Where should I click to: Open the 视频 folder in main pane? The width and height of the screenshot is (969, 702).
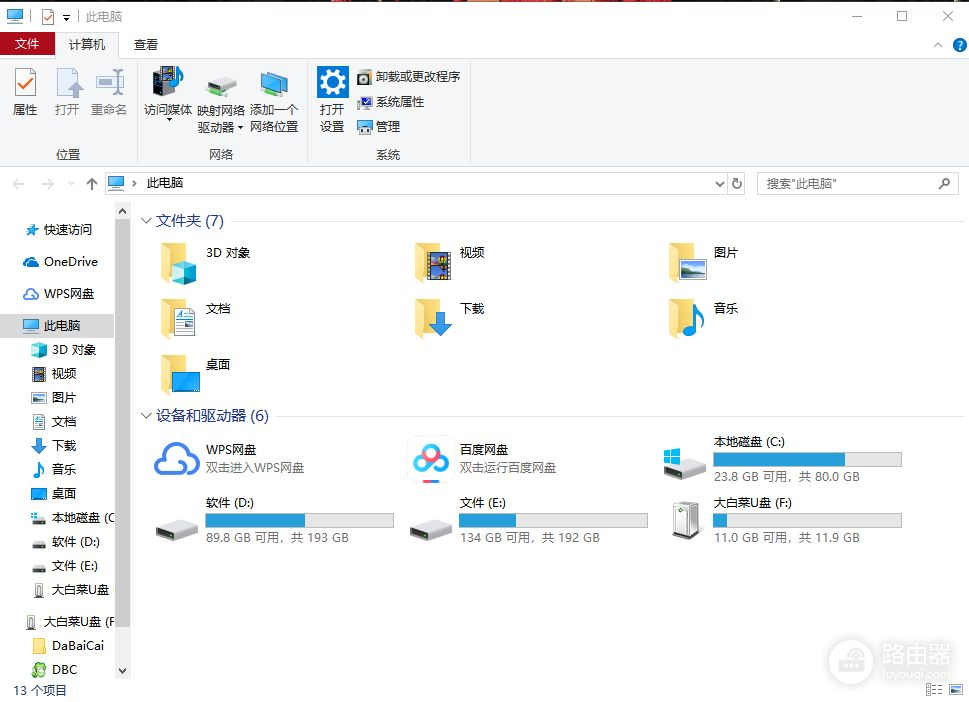pos(450,263)
